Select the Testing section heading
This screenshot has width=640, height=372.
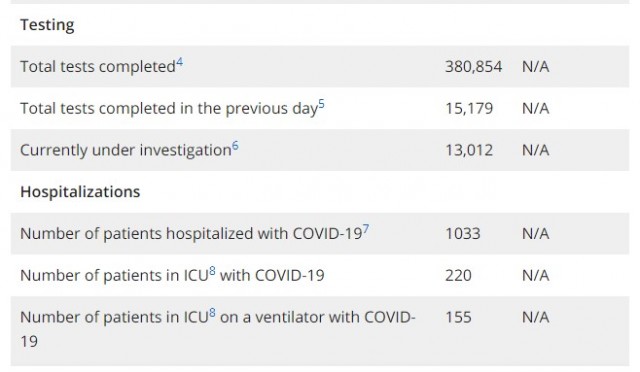(47, 25)
